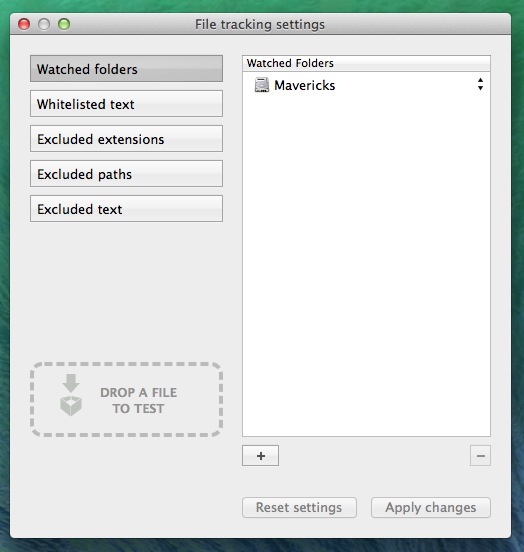Click the down arrow in drop zone

[x=71, y=383]
